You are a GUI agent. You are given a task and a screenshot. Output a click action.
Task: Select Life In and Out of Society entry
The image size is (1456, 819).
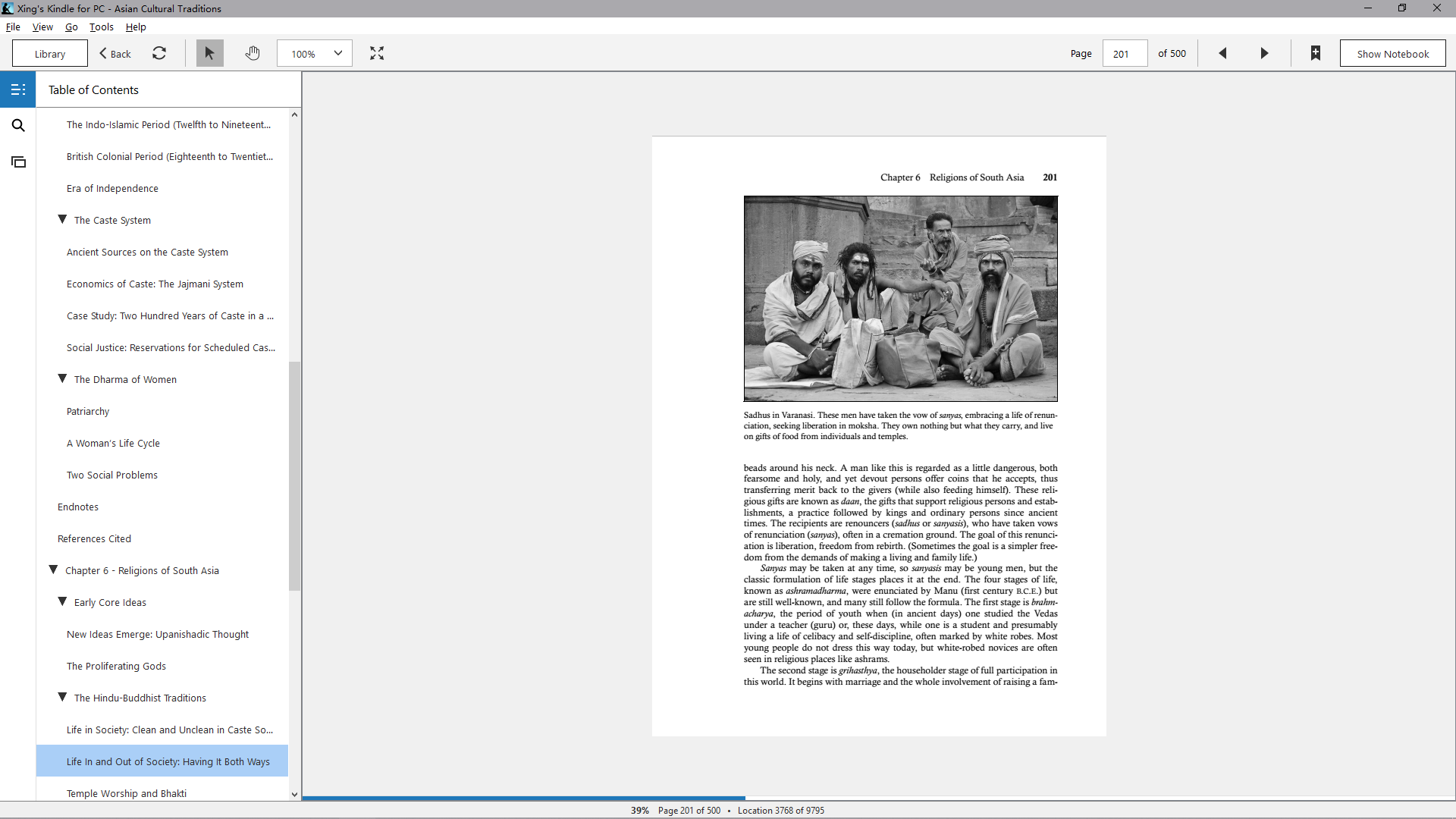(162, 761)
